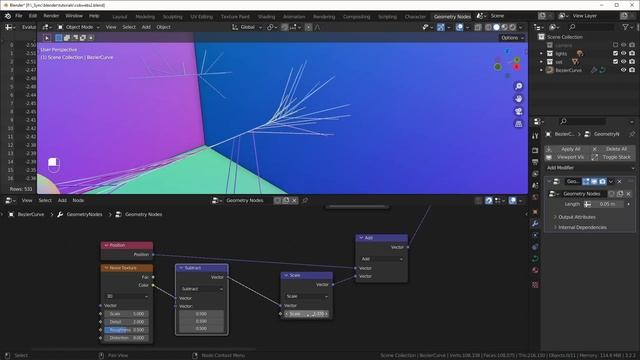Screen dimensions: 640x360
Task: Open the Render properties tab
Action: coord(535,151)
